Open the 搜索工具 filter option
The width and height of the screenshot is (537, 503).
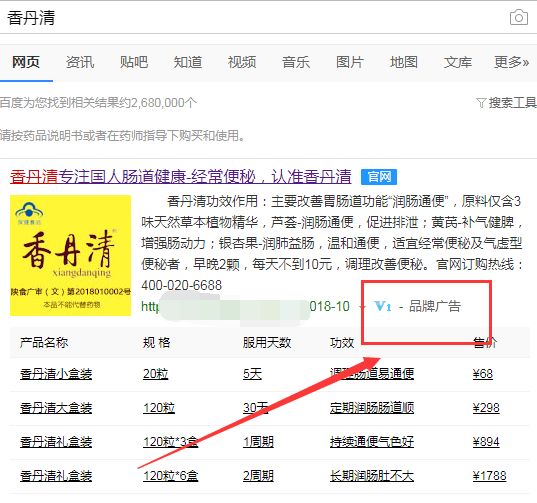pyautogui.click(x=506, y=102)
